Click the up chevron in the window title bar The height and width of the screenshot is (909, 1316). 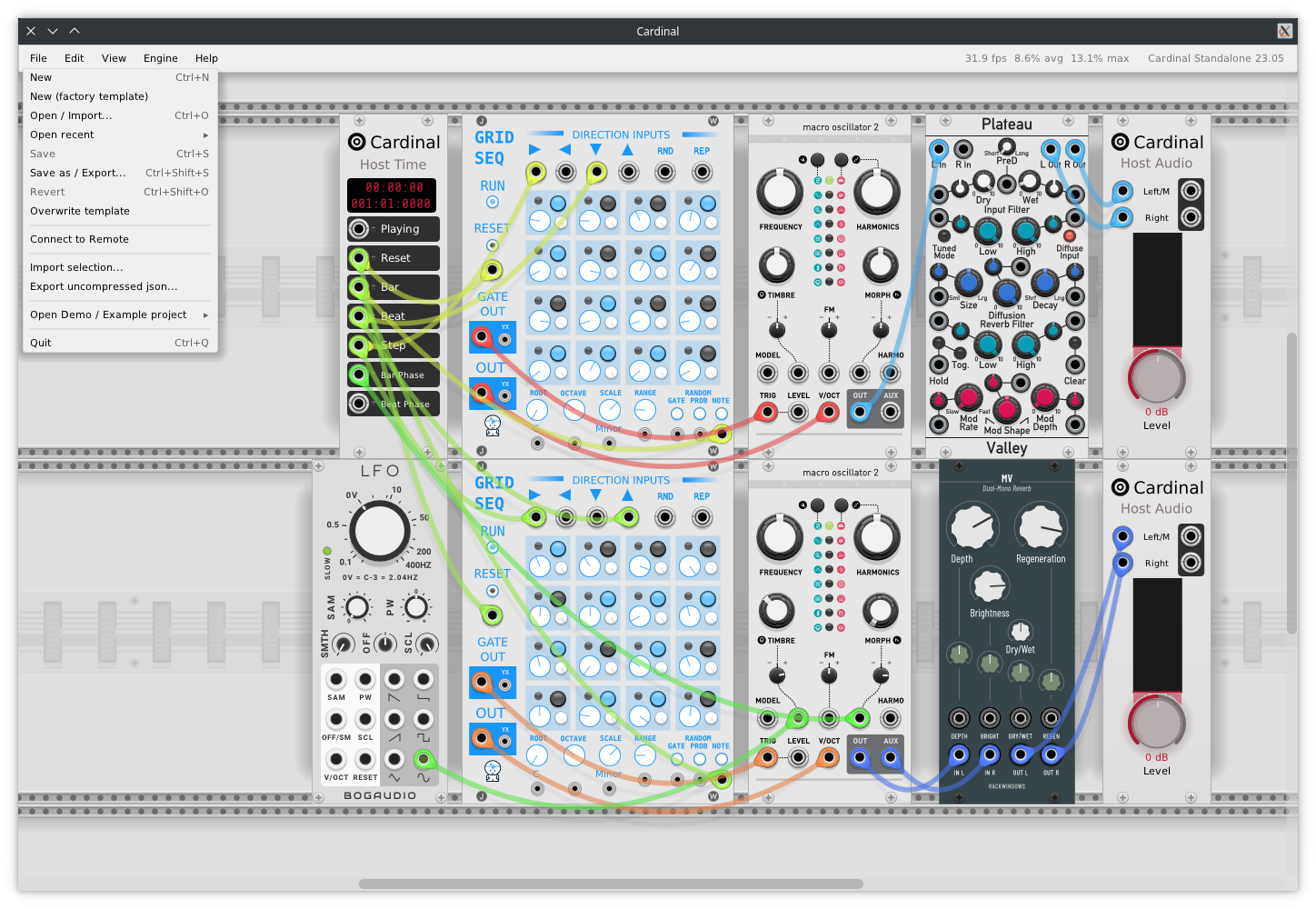click(75, 31)
